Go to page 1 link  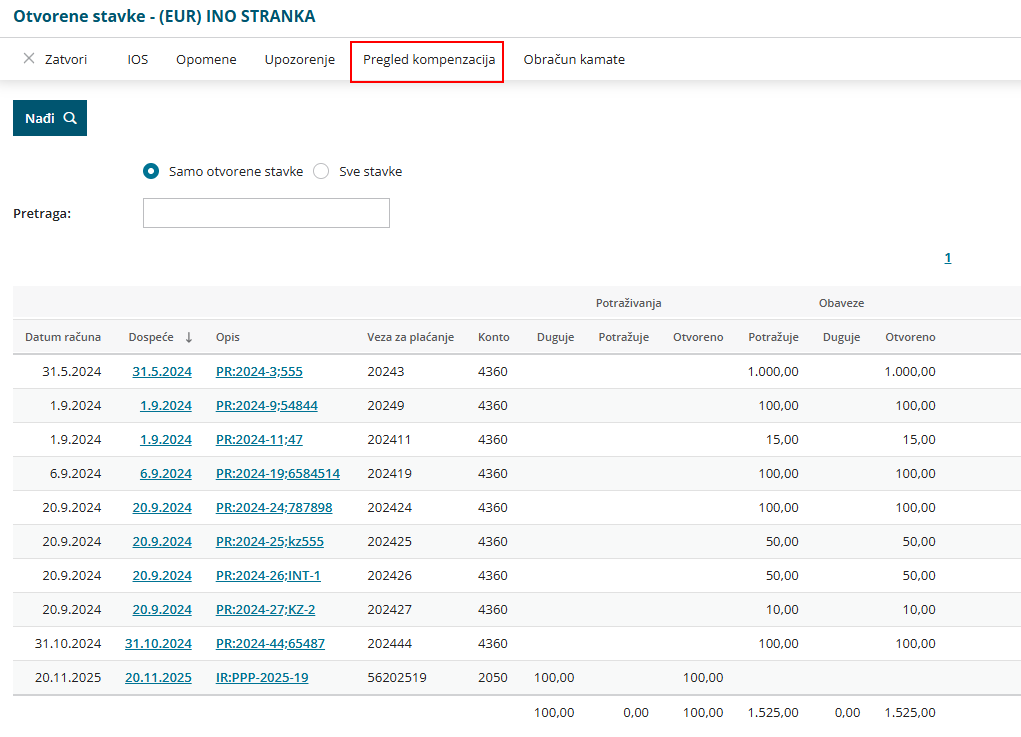pyautogui.click(x=947, y=258)
